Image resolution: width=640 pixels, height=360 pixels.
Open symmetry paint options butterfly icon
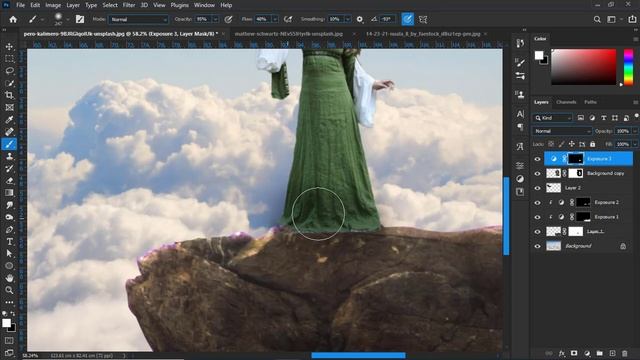[x=423, y=19]
